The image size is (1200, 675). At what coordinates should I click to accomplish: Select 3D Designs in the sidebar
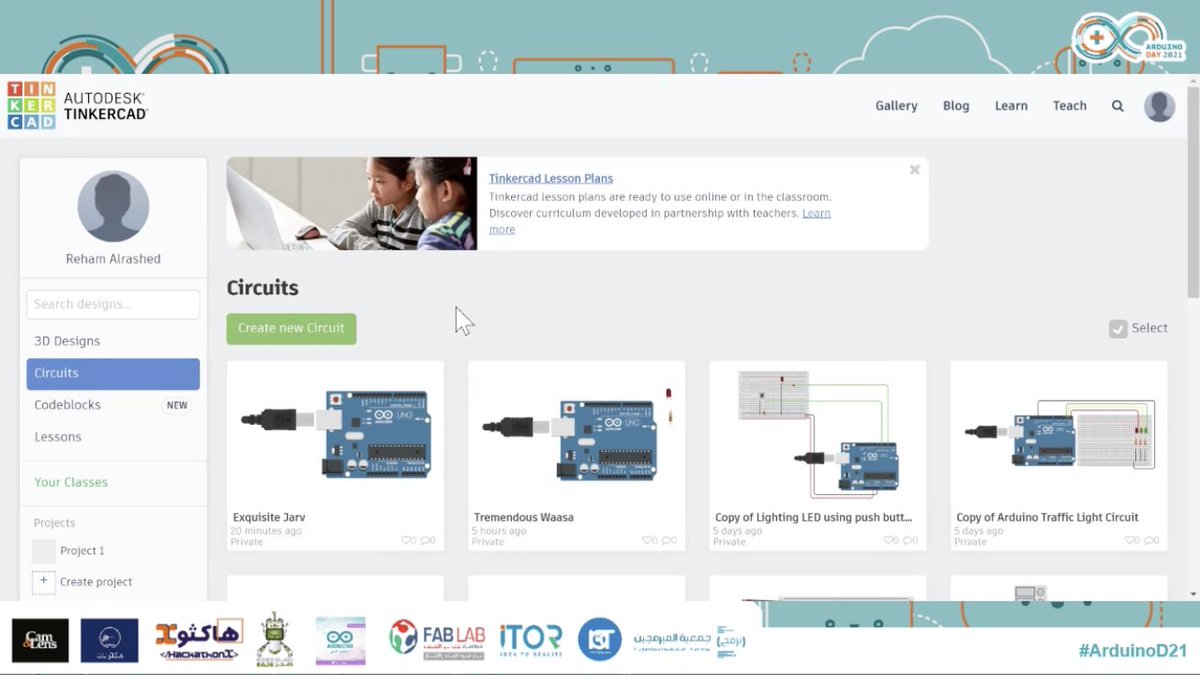coord(113,341)
